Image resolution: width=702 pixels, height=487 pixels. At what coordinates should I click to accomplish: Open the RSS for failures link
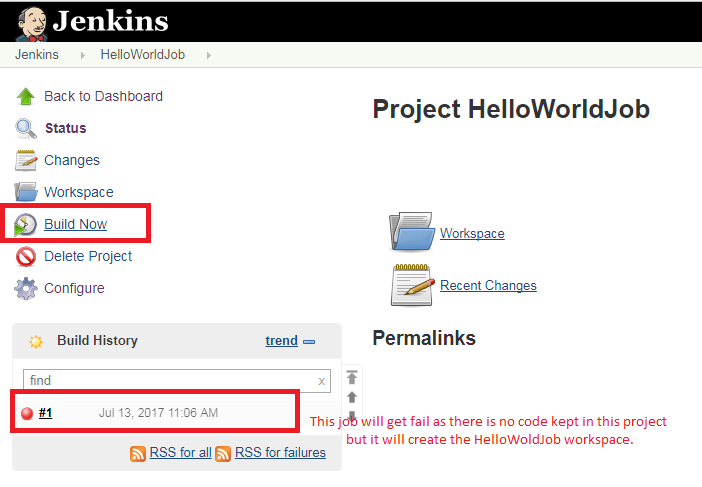pos(280,453)
